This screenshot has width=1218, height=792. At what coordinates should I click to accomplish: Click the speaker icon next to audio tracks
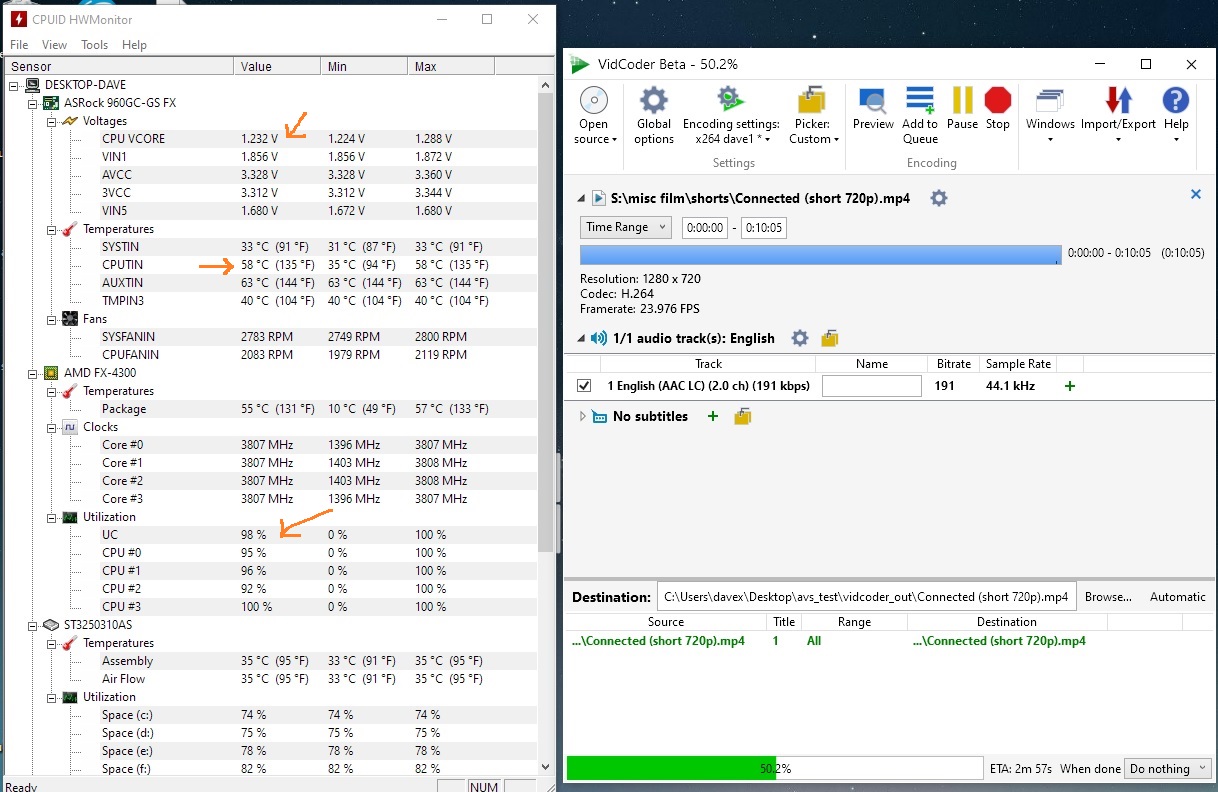pyautogui.click(x=599, y=338)
